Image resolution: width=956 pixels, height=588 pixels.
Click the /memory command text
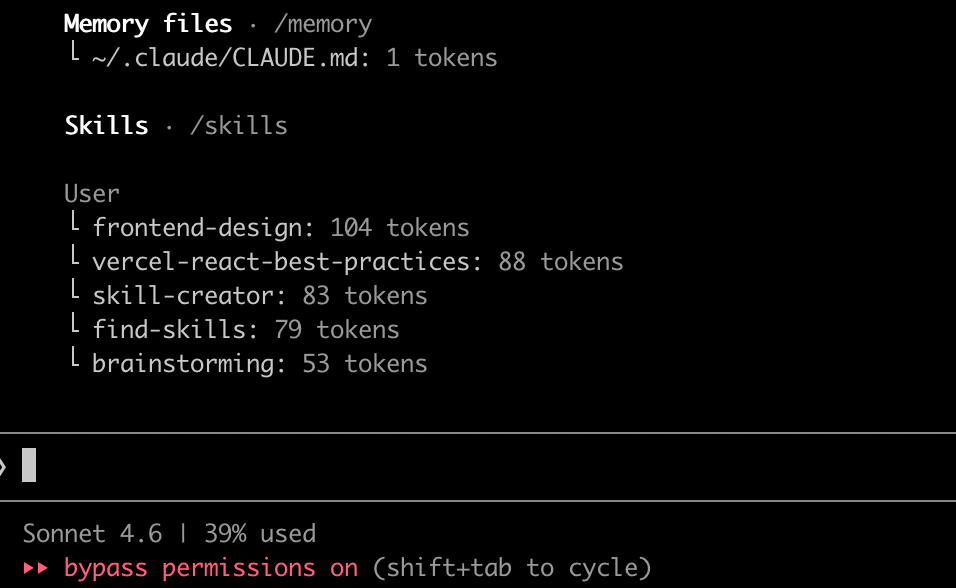pyautogui.click(x=322, y=23)
